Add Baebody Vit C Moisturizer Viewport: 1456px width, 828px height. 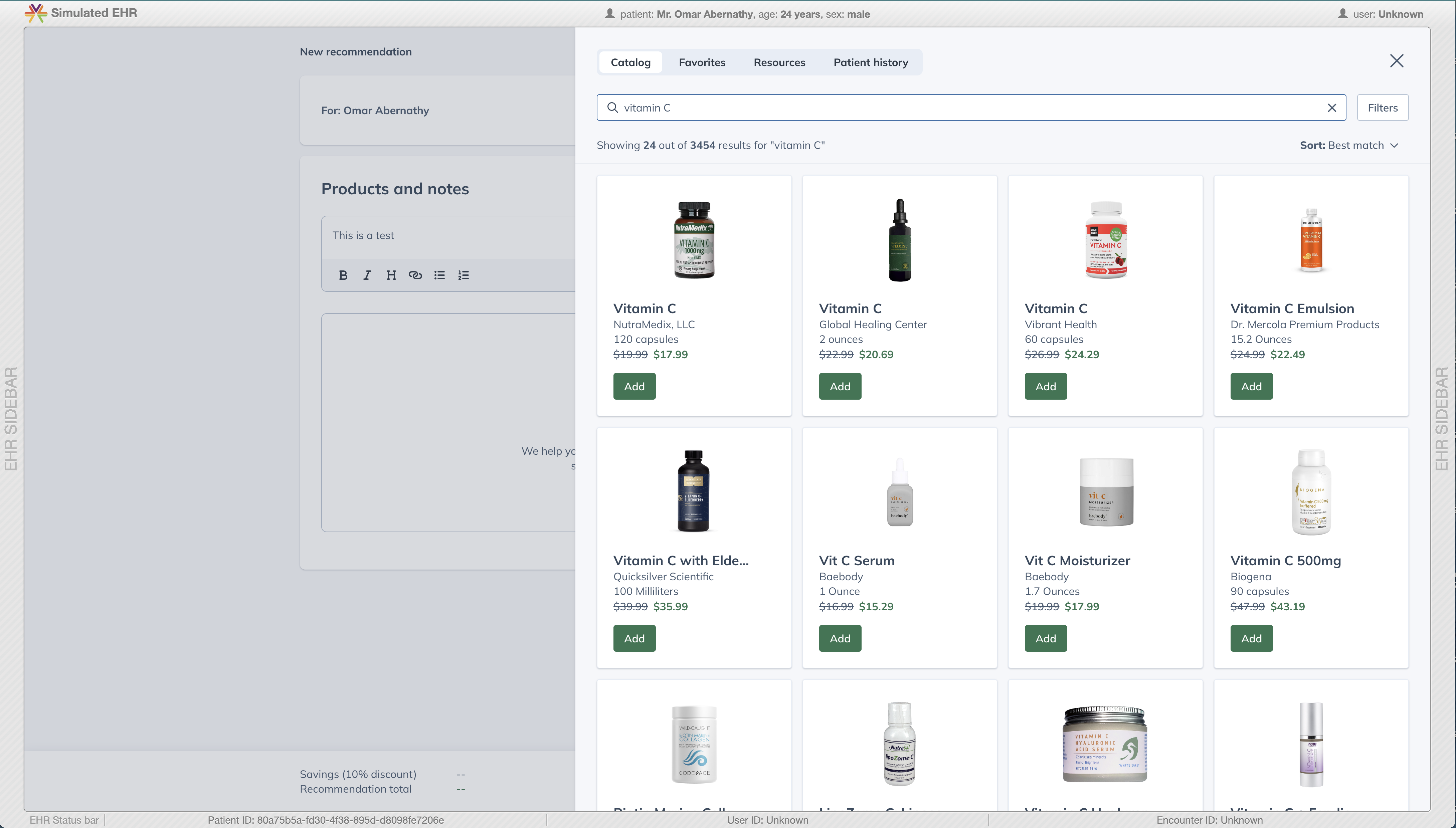1045,638
